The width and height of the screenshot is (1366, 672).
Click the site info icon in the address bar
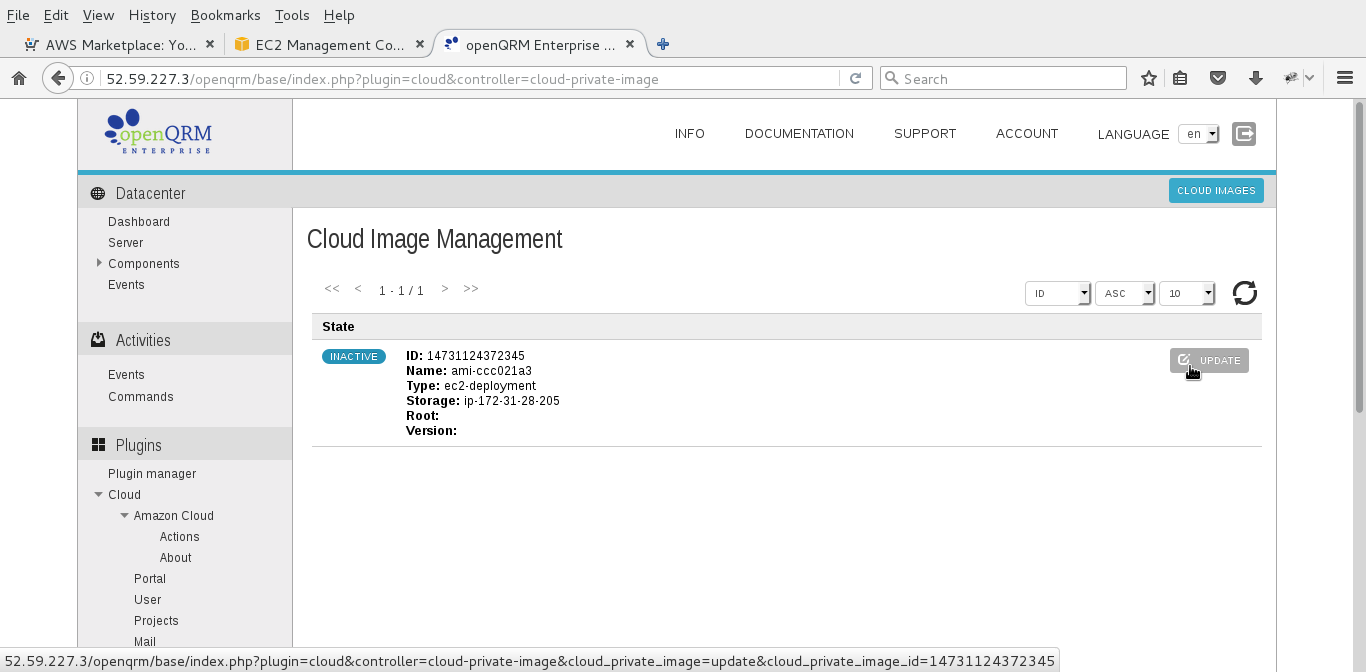pos(87,78)
